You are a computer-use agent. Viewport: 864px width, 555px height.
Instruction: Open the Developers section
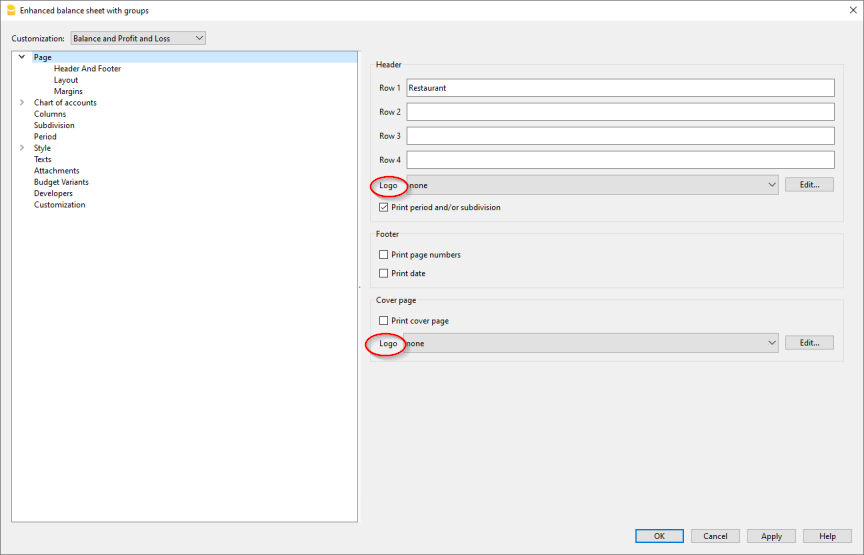pos(53,193)
